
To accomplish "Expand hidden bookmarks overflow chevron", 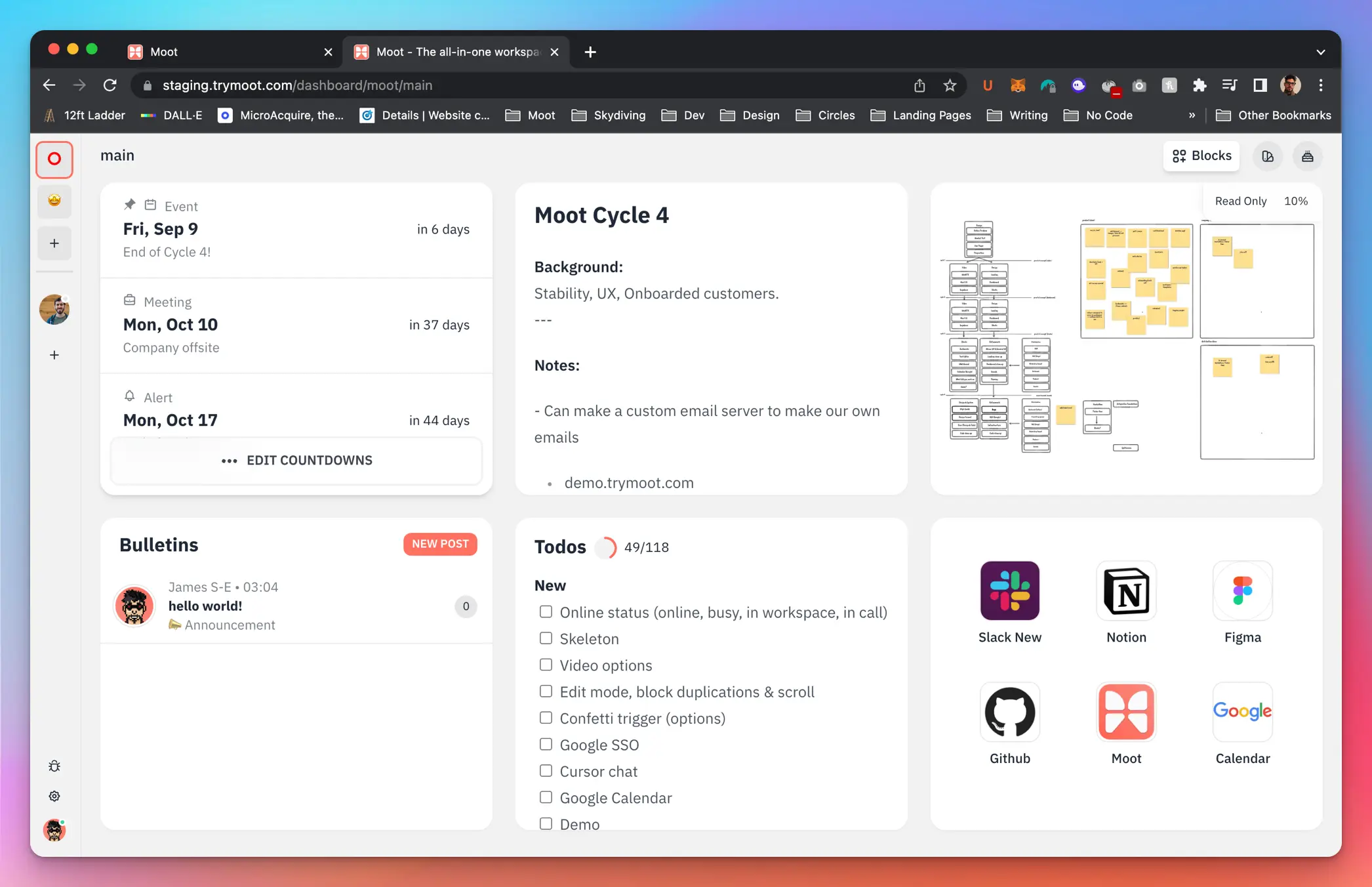I will point(1192,115).
